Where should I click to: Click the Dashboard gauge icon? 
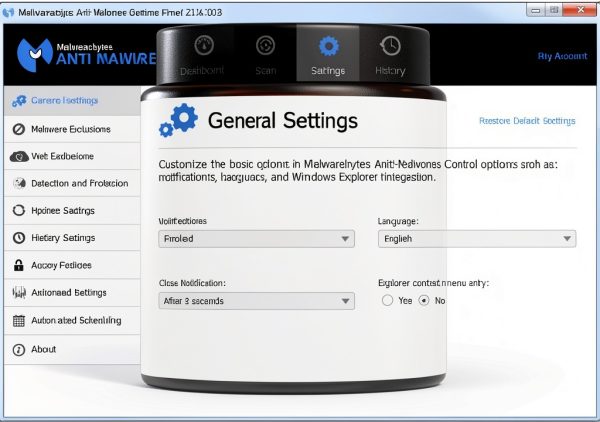point(204,46)
